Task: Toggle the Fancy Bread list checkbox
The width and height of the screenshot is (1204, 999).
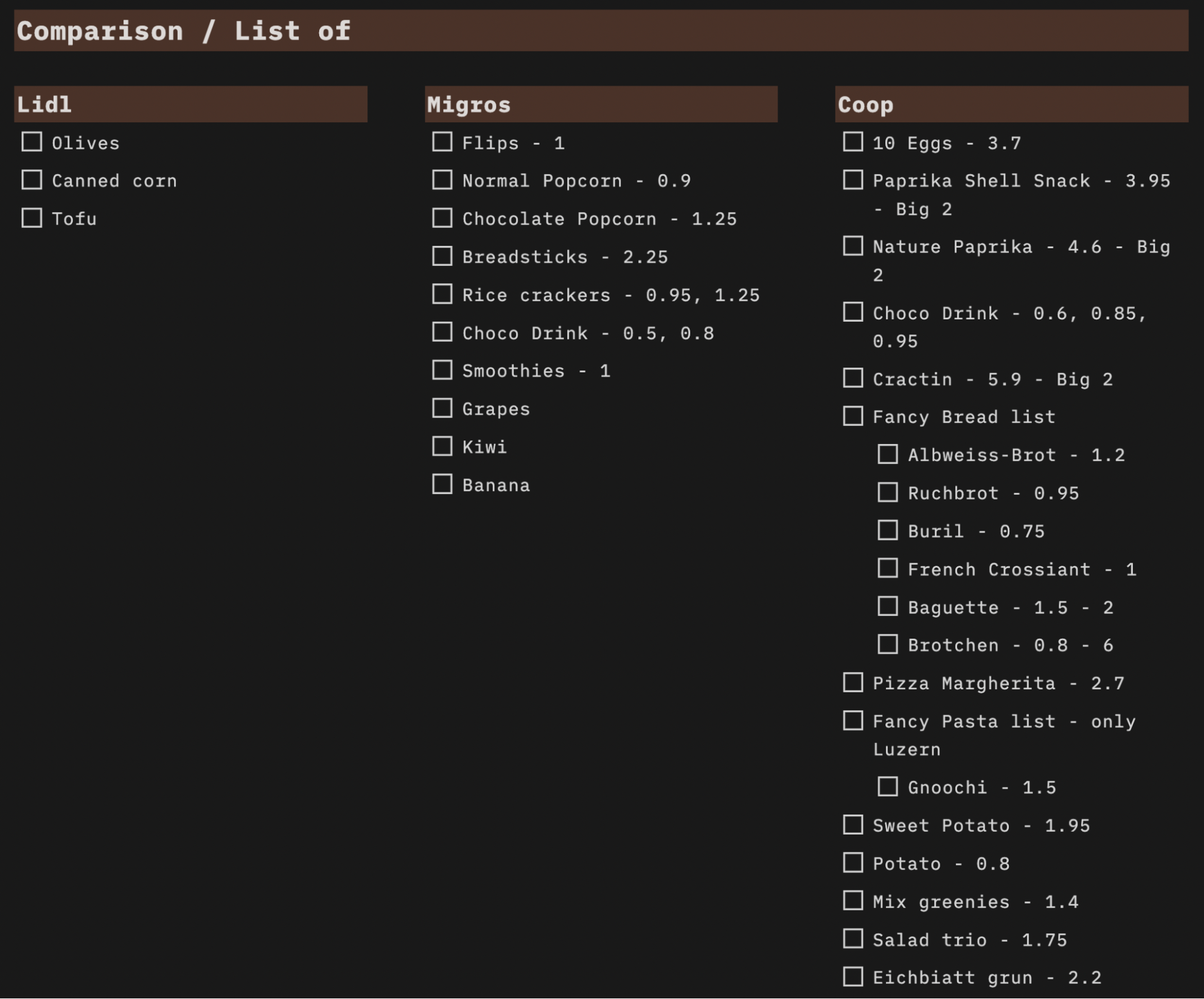Action: pyautogui.click(x=853, y=416)
